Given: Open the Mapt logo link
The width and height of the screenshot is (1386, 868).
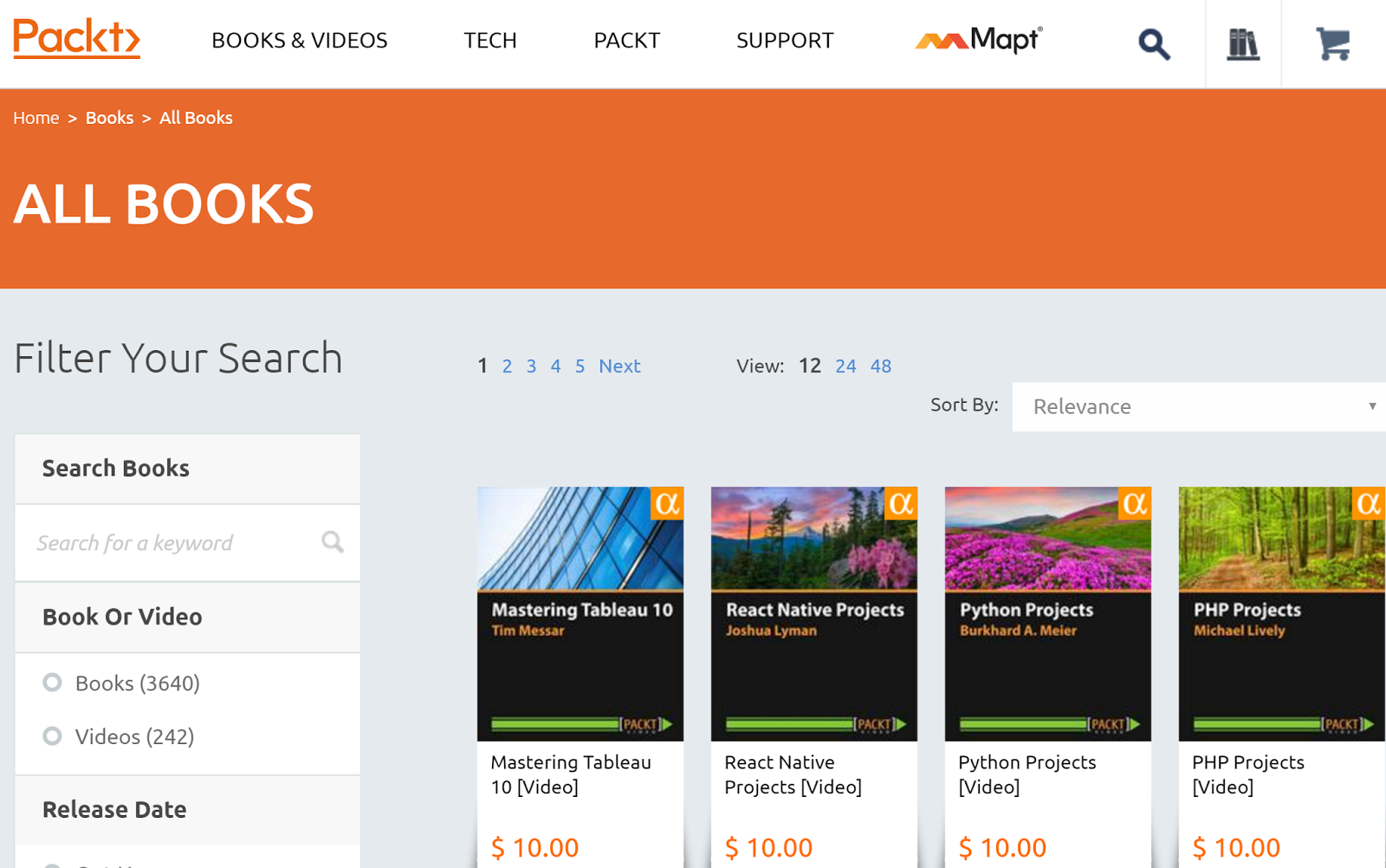Looking at the screenshot, I should click(x=979, y=40).
